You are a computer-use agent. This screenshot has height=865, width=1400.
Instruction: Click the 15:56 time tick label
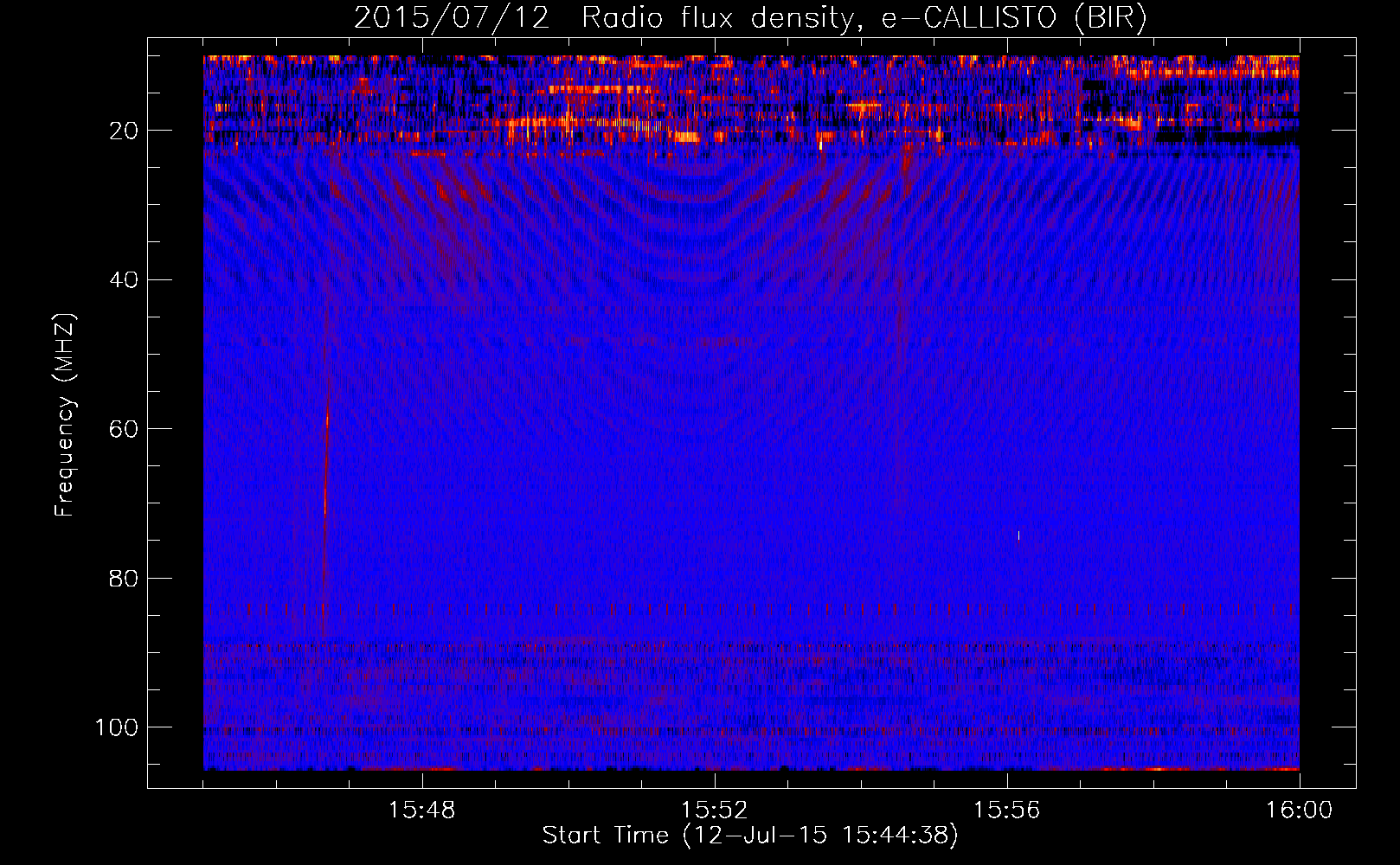coord(1006,811)
